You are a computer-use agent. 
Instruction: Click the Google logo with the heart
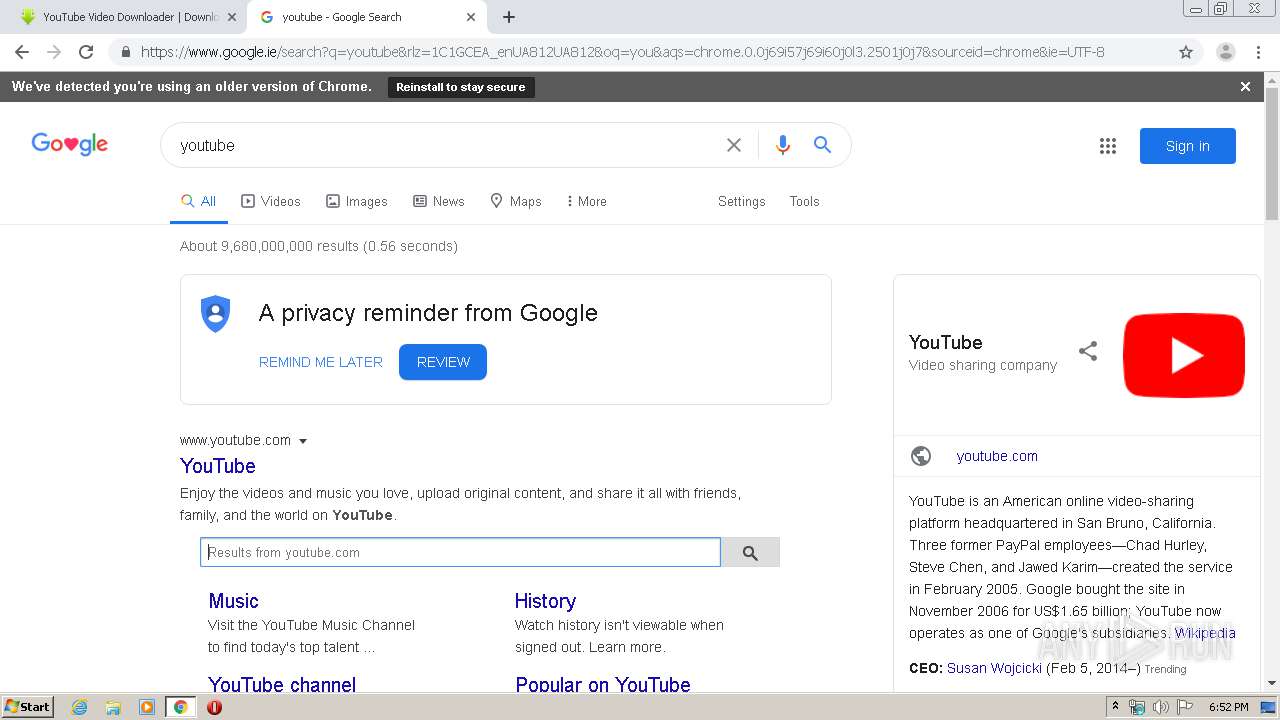coord(70,144)
